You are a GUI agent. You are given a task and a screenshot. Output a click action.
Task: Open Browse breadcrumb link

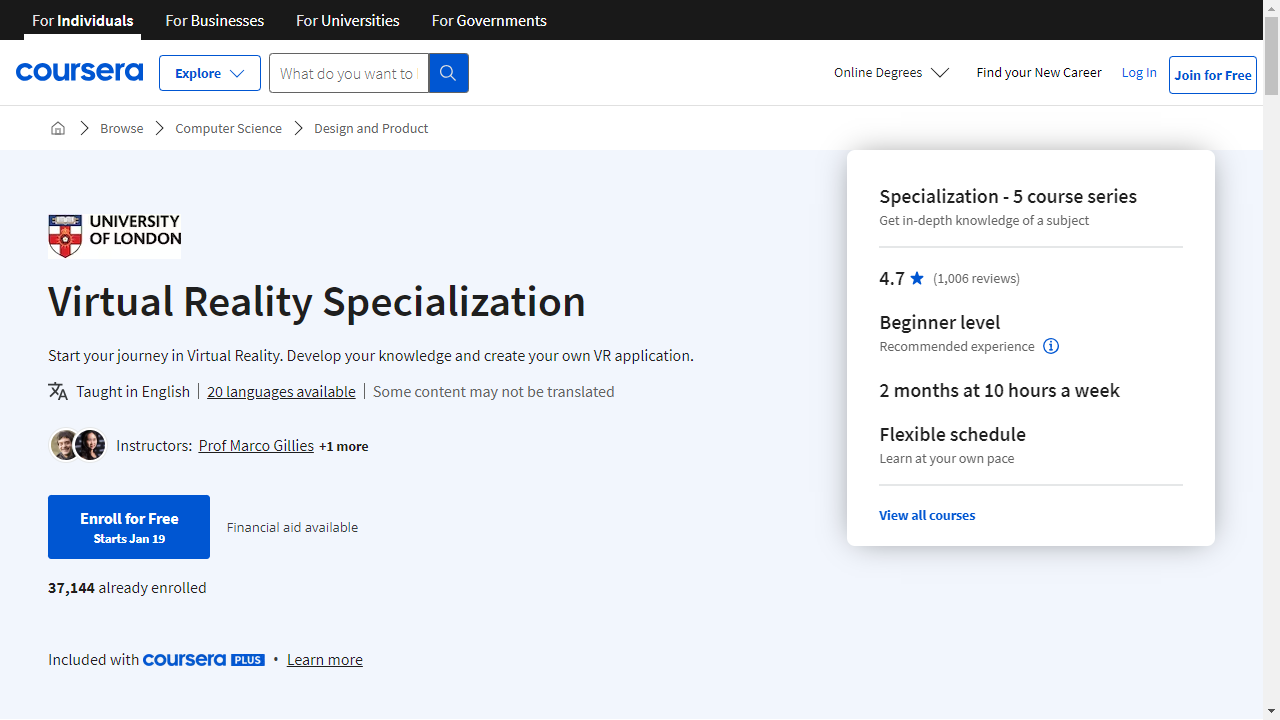point(122,128)
